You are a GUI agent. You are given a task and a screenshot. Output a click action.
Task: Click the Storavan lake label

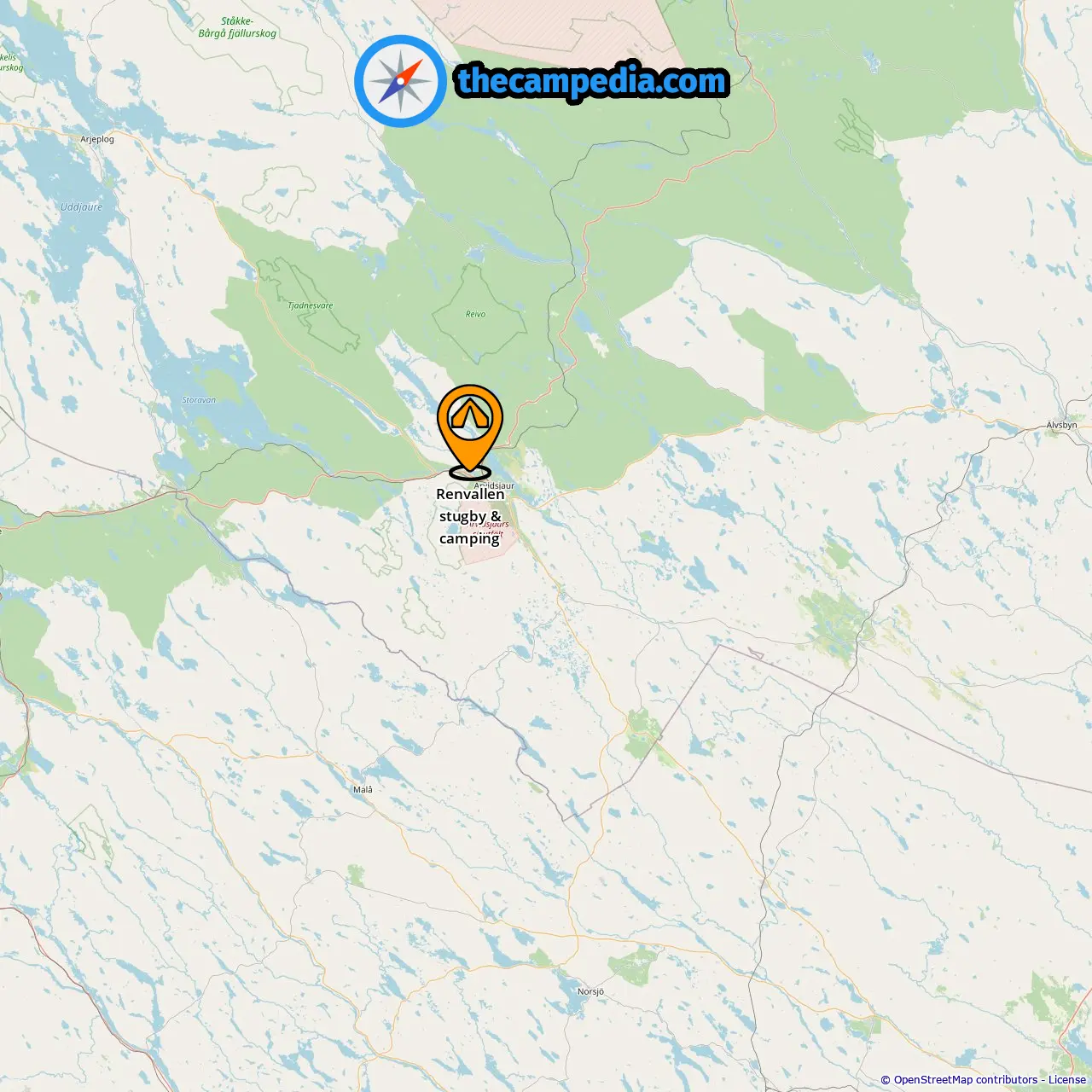[x=199, y=400]
